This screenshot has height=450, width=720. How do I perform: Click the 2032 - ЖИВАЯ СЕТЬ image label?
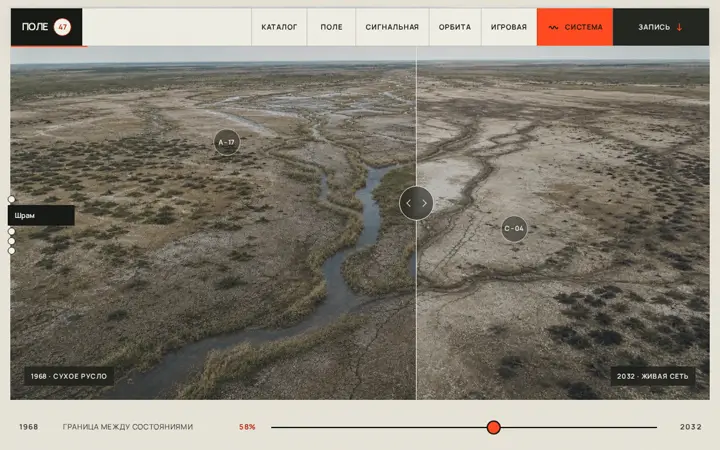(652, 376)
